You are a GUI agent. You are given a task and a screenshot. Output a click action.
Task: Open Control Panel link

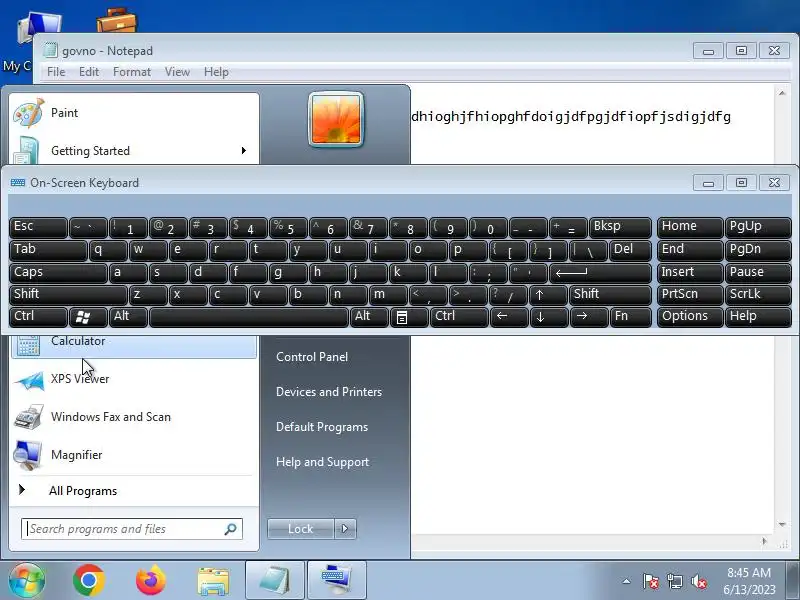(312, 357)
